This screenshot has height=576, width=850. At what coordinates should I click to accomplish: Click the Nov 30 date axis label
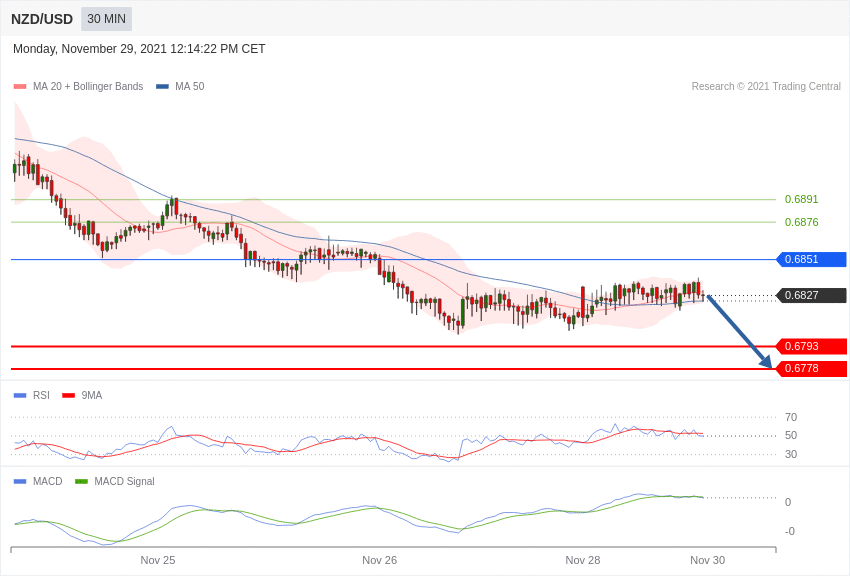(x=707, y=560)
